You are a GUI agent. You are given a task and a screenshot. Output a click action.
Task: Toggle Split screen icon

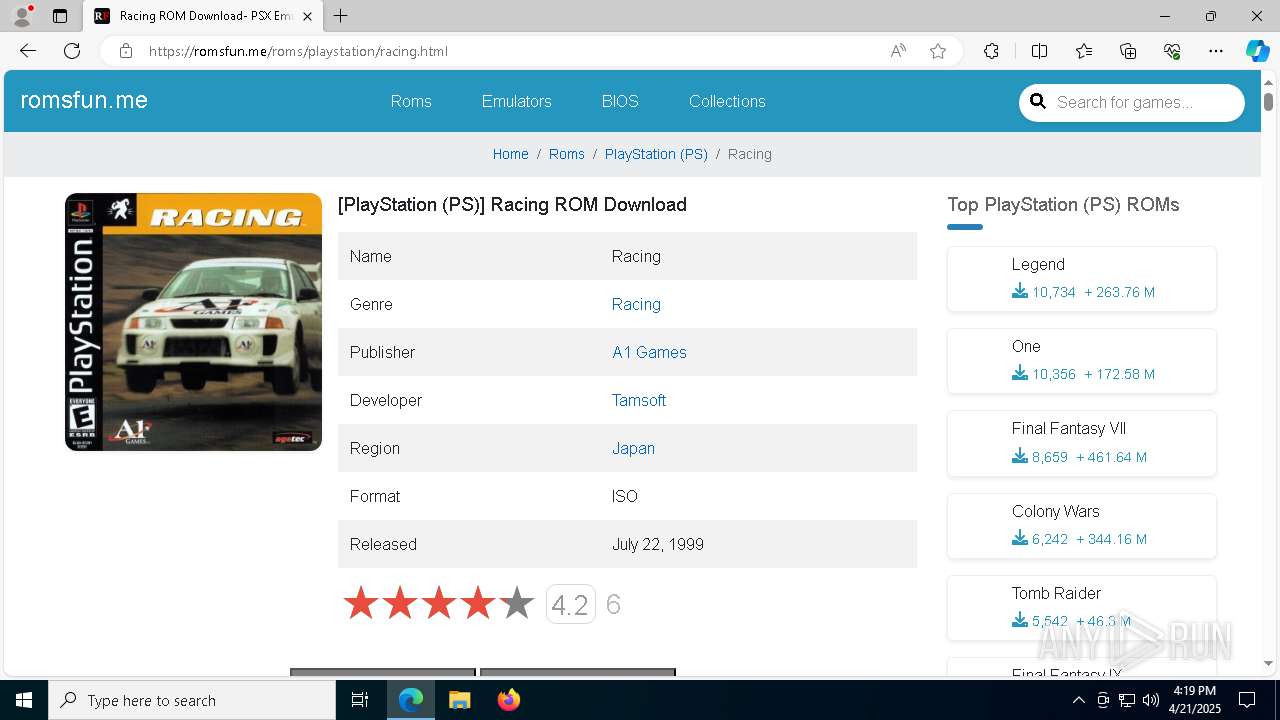tap(1039, 51)
